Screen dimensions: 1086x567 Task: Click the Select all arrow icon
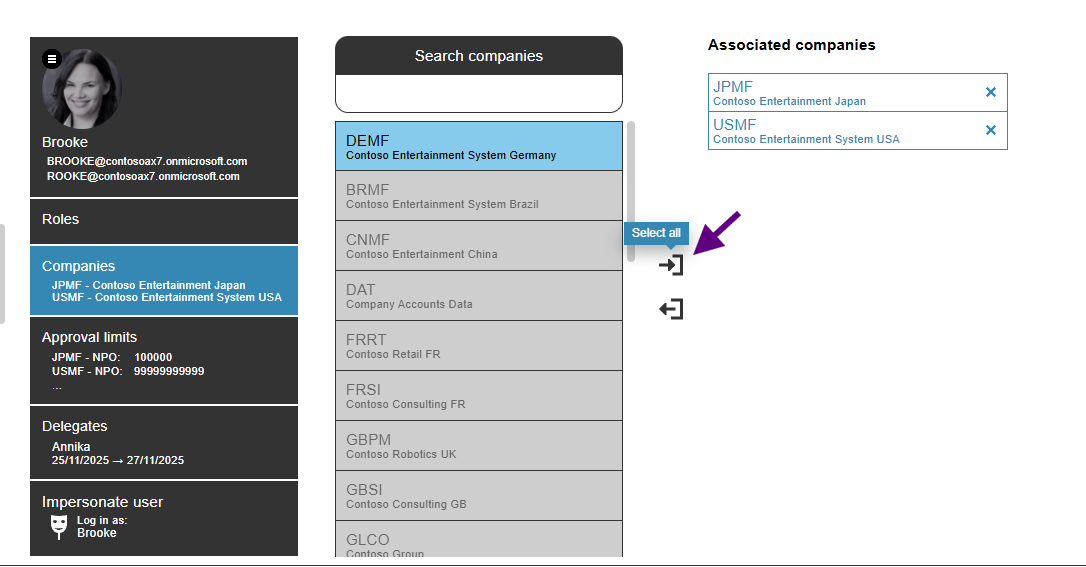[x=671, y=265]
